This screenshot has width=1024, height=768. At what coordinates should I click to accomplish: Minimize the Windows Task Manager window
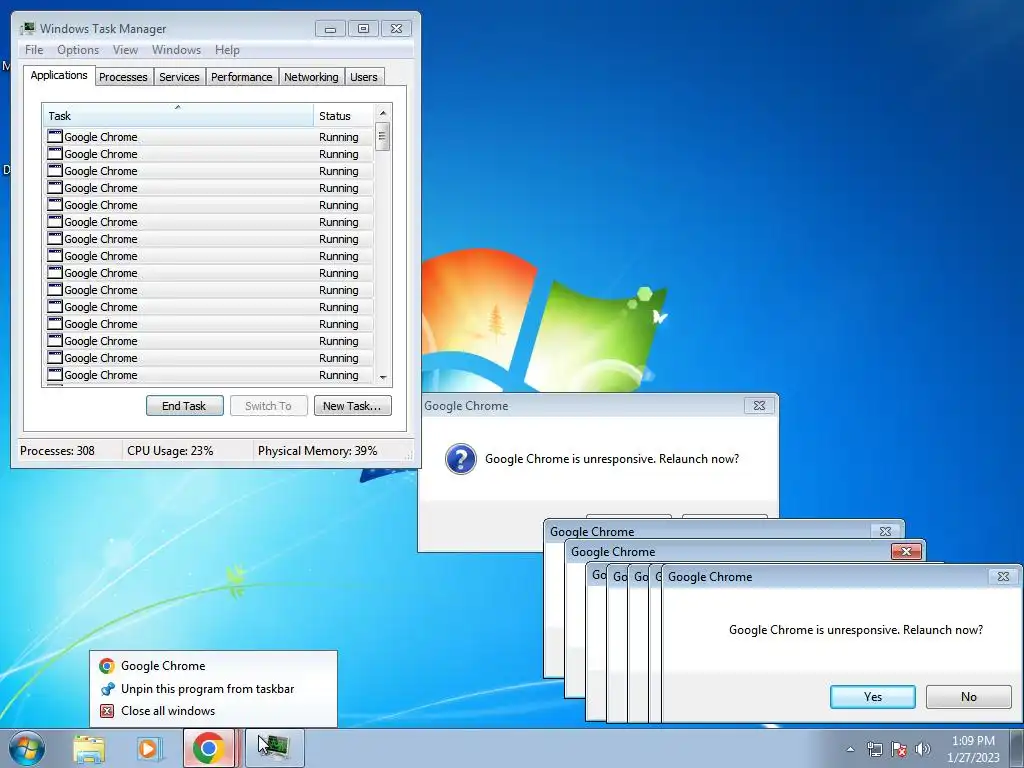pos(330,29)
